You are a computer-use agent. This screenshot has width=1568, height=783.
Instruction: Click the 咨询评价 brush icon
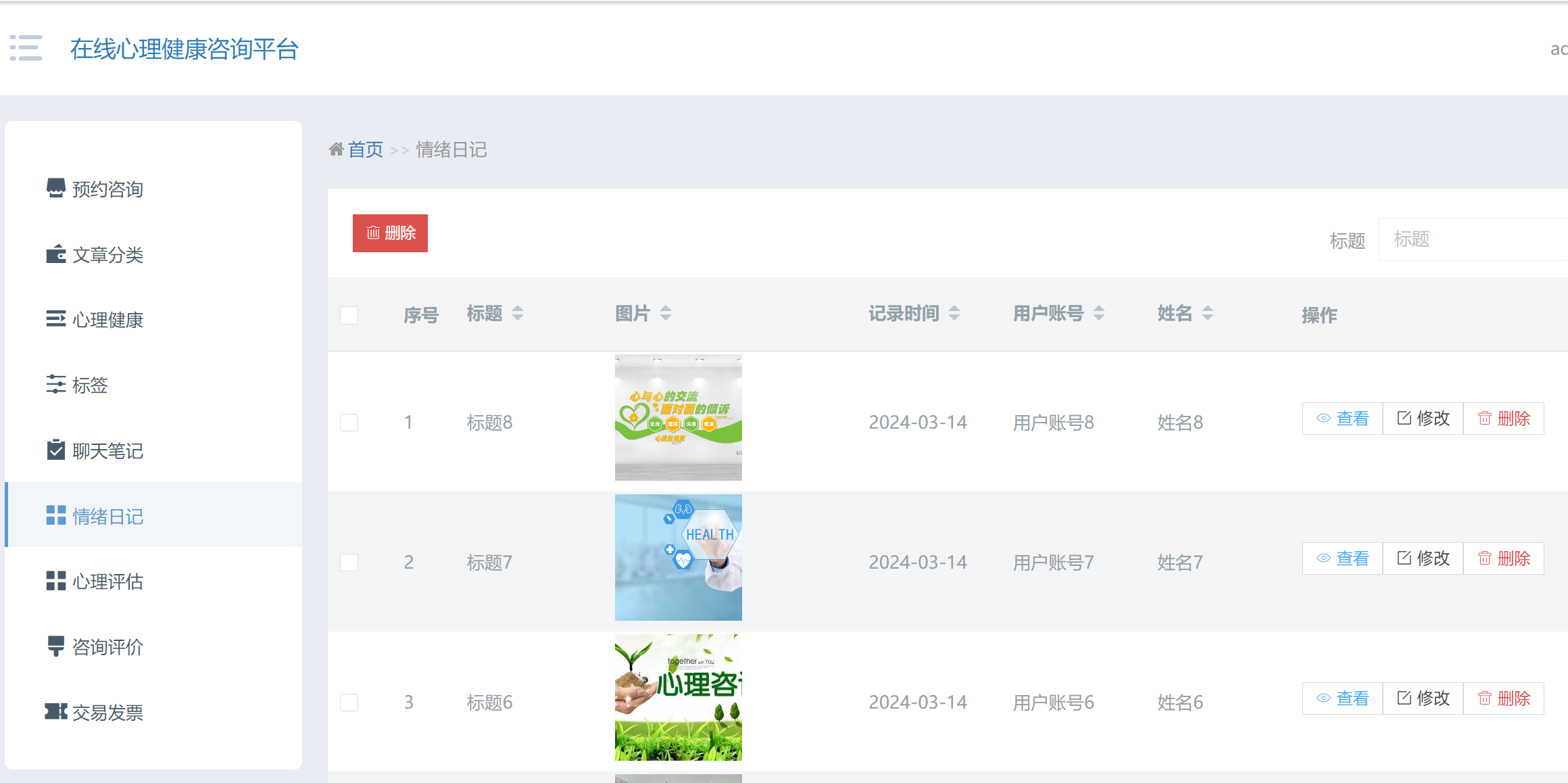(55, 646)
